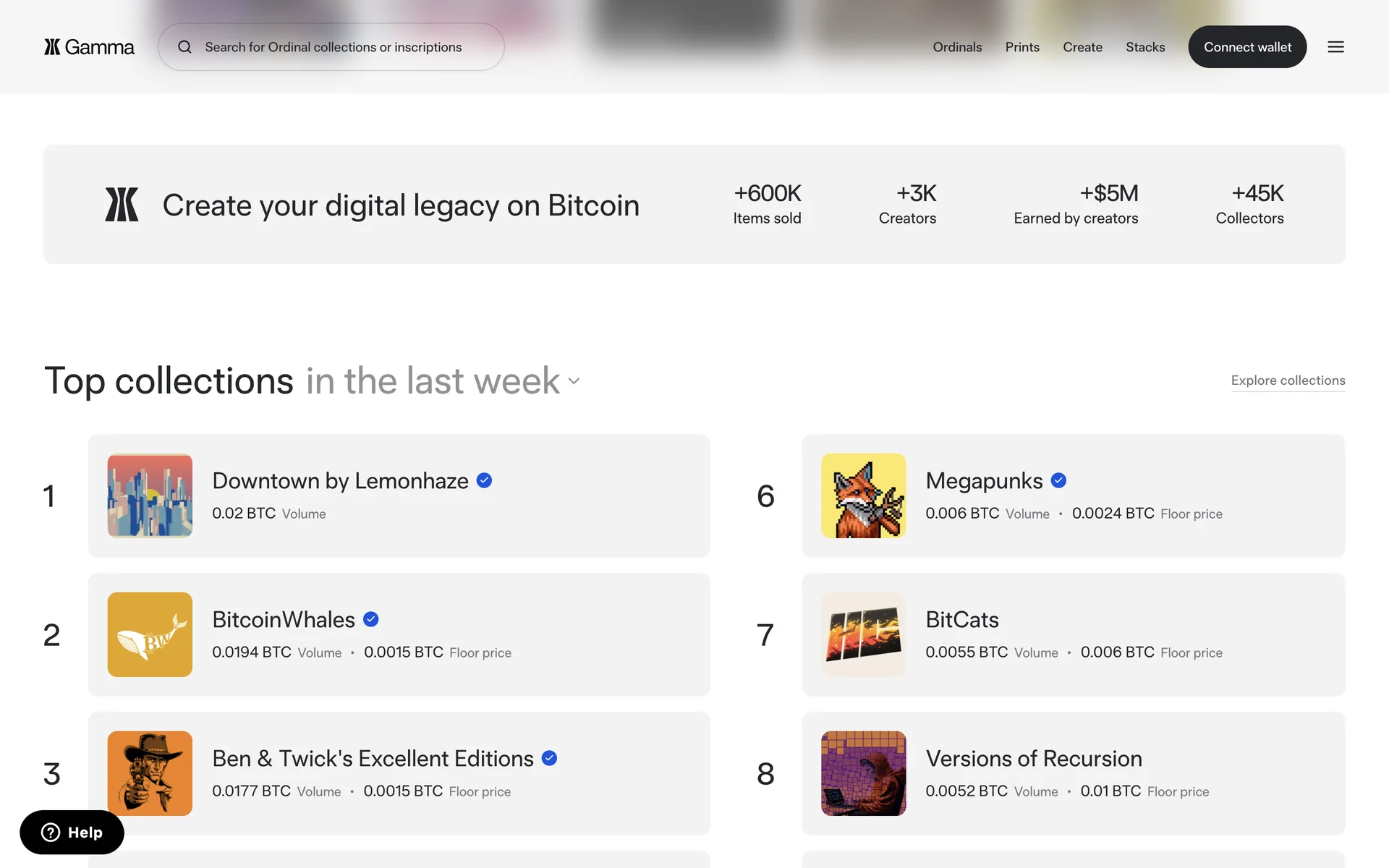Click the large Gamma logo in banner
The width and height of the screenshot is (1389, 868).
pyautogui.click(x=122, y=205)
